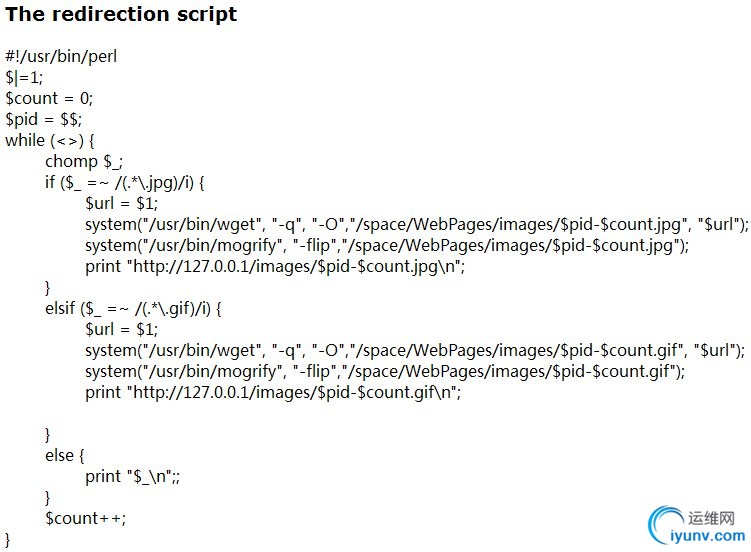Click the '$pid = $$;' line
The width and height of the screenshot is (751, 552).
coord(44,120)
